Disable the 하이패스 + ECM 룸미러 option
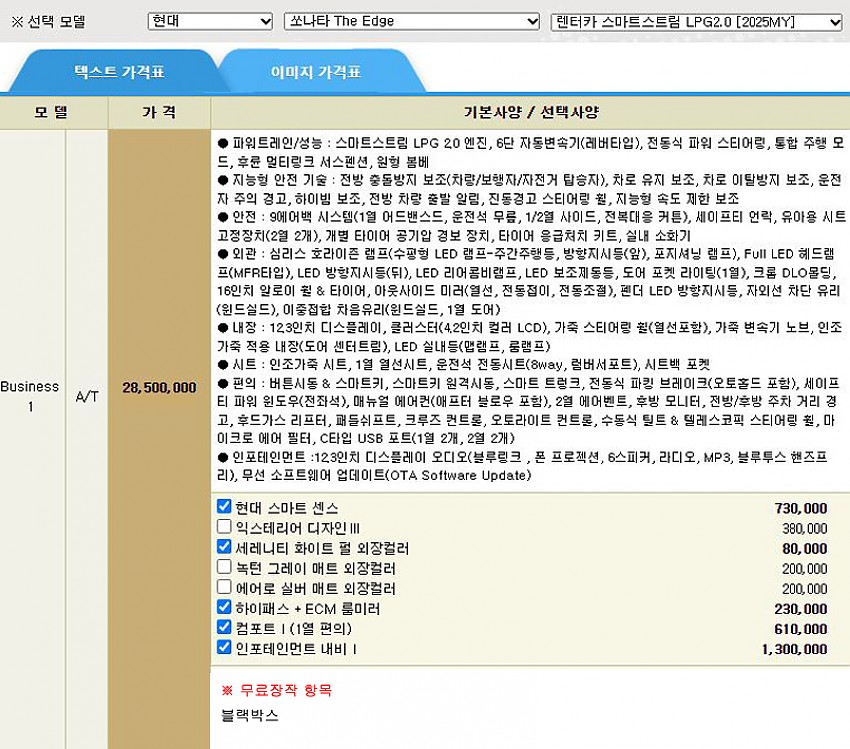Screen dimensions: 850x749 click(x=224, y=607)
